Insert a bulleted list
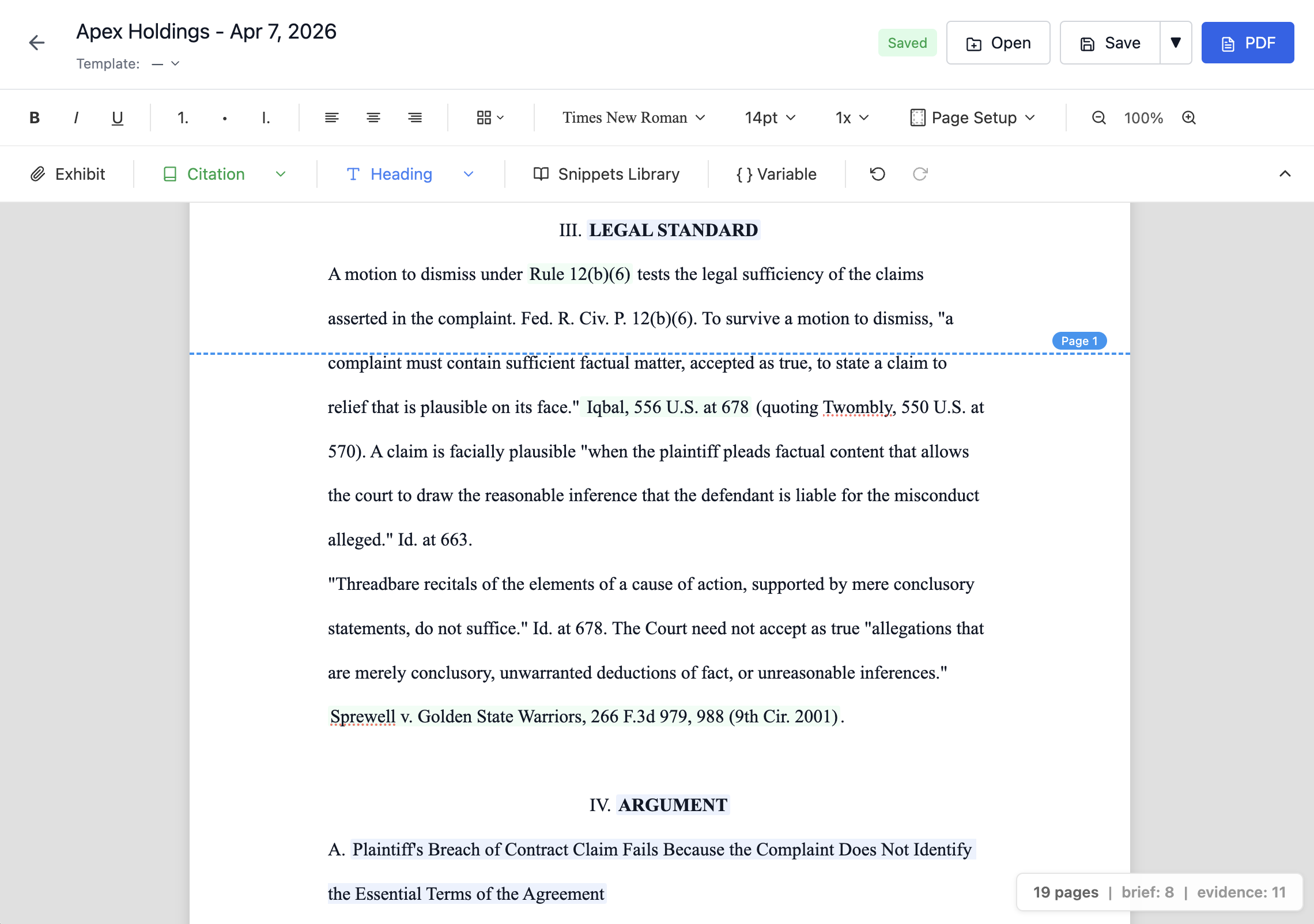1314x924 pixels. coord(224,117)
